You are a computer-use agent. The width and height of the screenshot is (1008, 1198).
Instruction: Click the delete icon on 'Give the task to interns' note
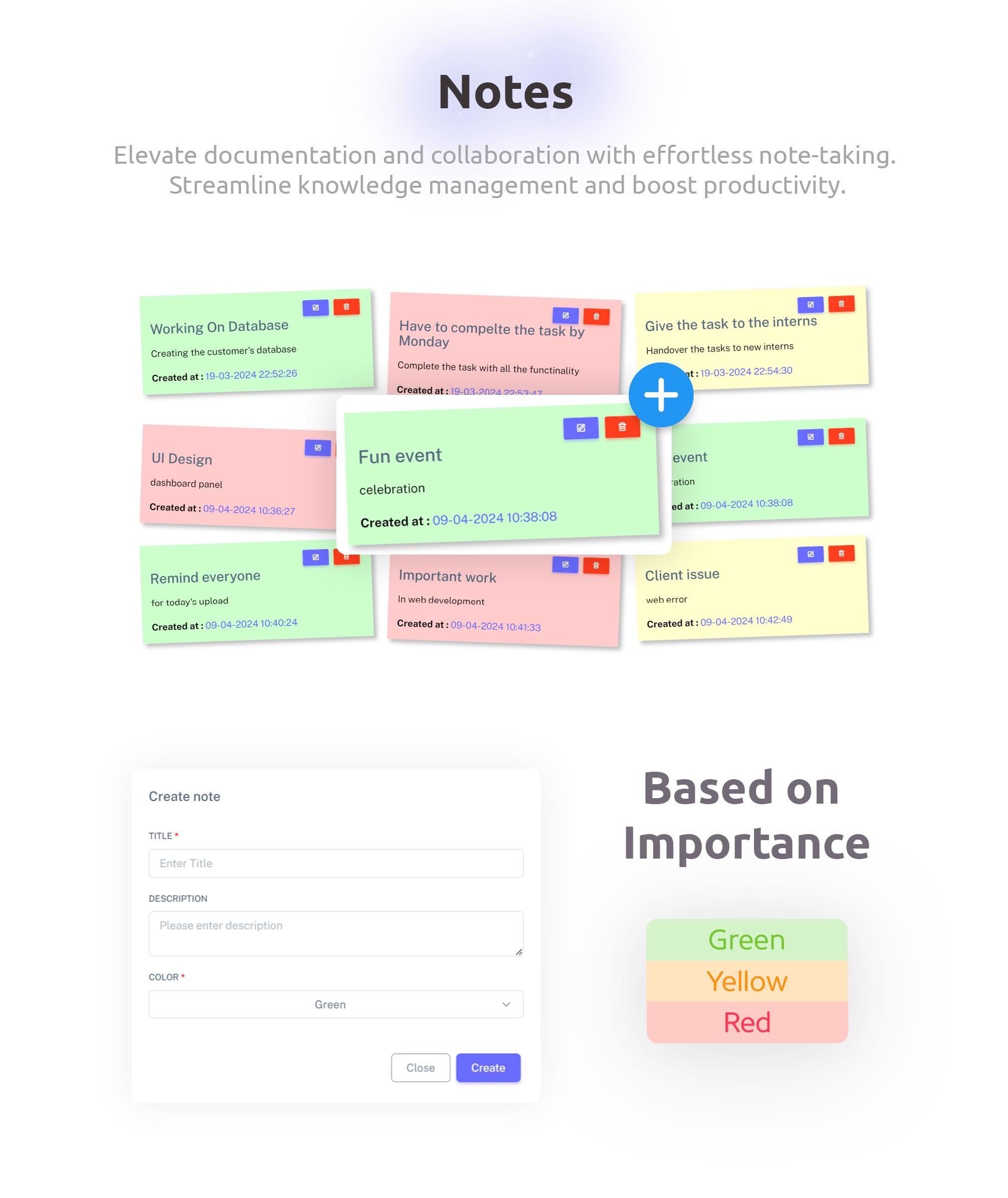click(843, 304)
